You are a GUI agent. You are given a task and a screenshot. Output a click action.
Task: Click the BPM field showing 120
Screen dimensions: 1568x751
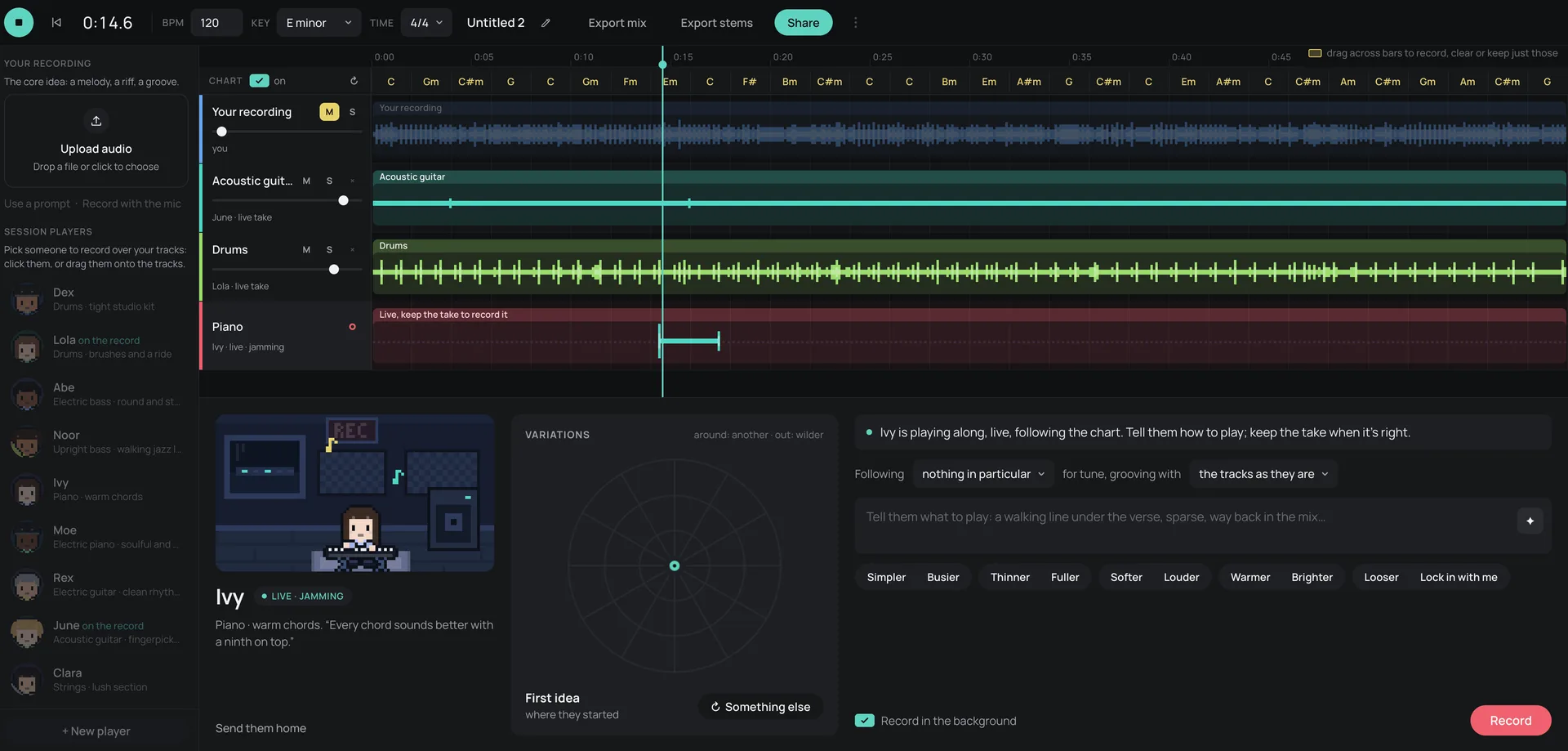(x=216, y=23)
